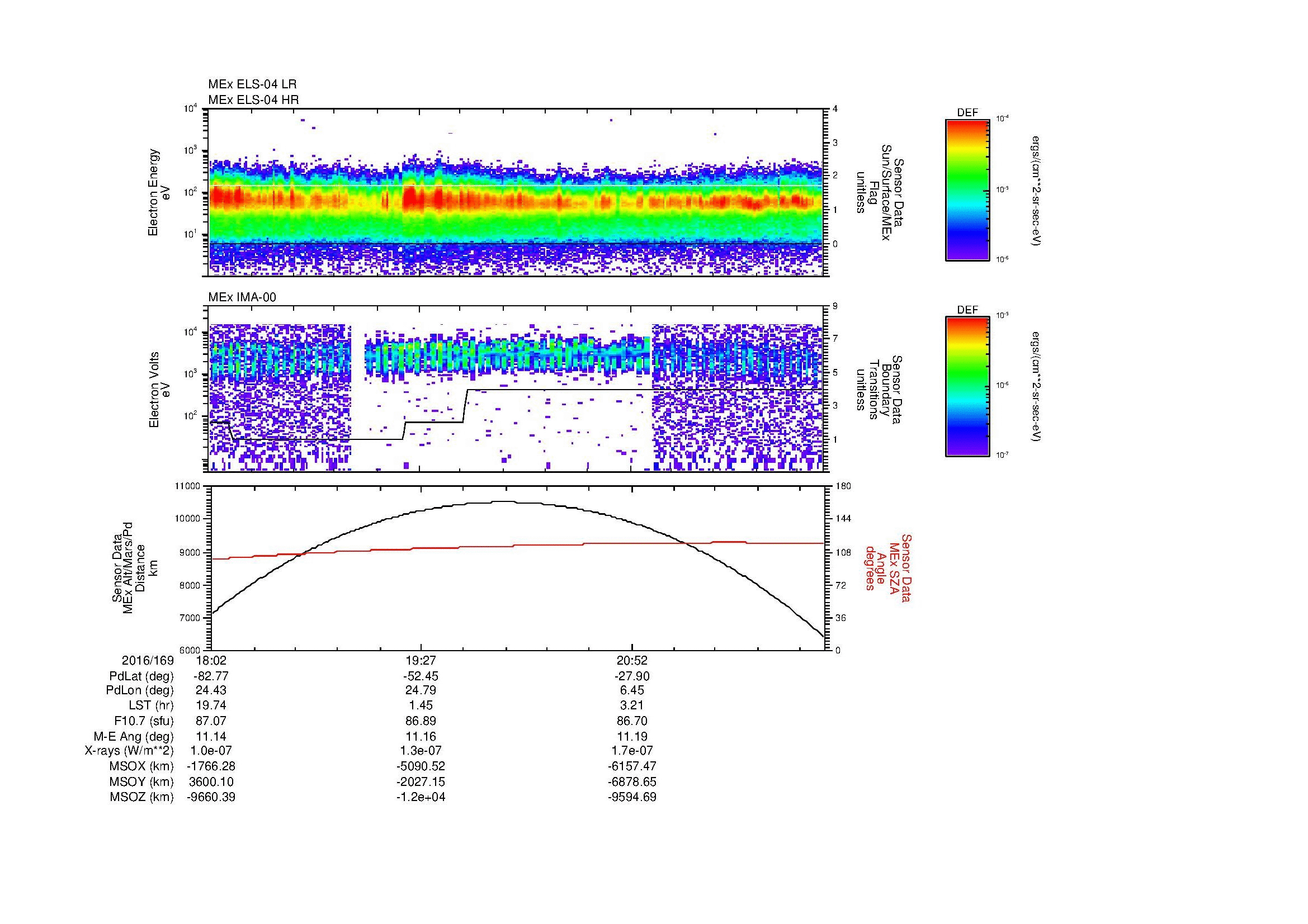Click the ELS electron spectrogram panel

click(517, 192)
